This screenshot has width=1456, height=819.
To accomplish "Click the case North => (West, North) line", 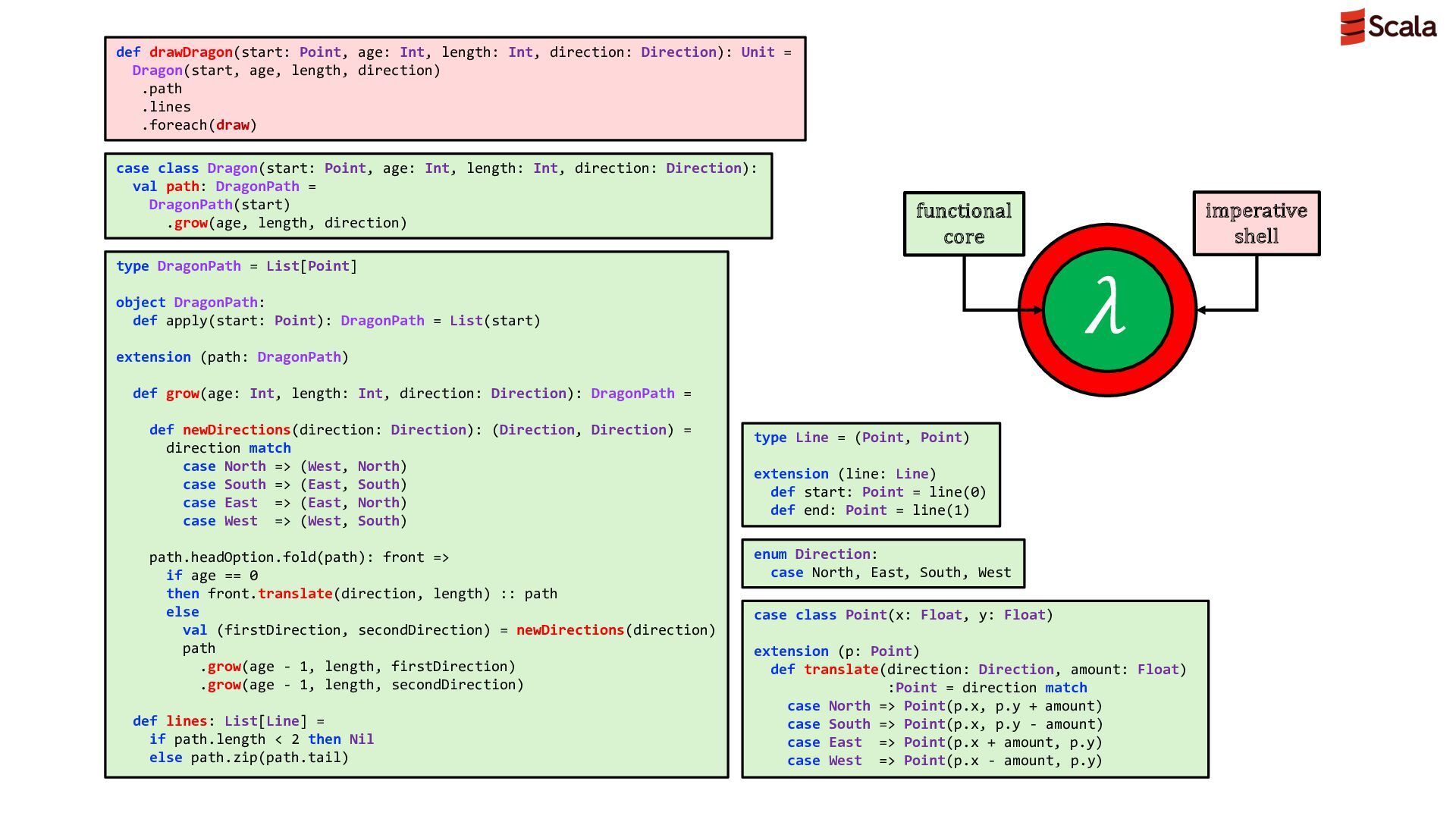I will [295, 466].
